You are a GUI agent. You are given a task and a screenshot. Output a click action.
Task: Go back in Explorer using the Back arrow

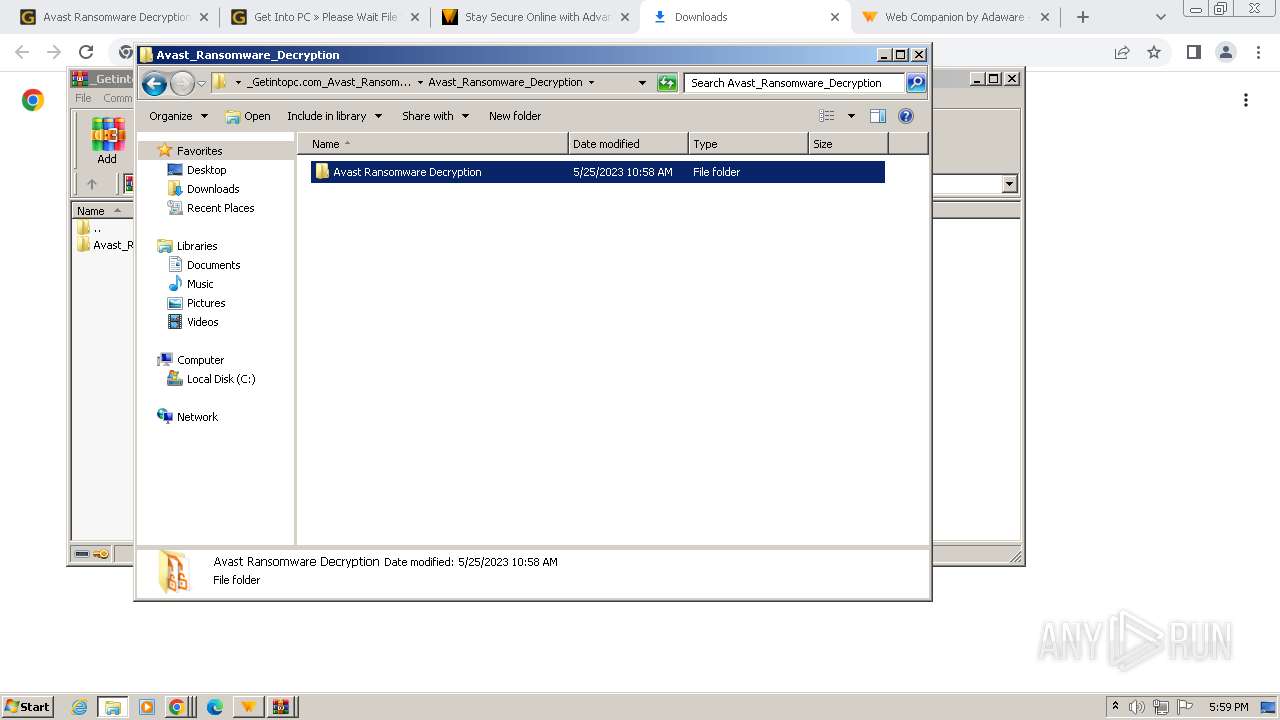pyautogui.click(x=155, y=83)
